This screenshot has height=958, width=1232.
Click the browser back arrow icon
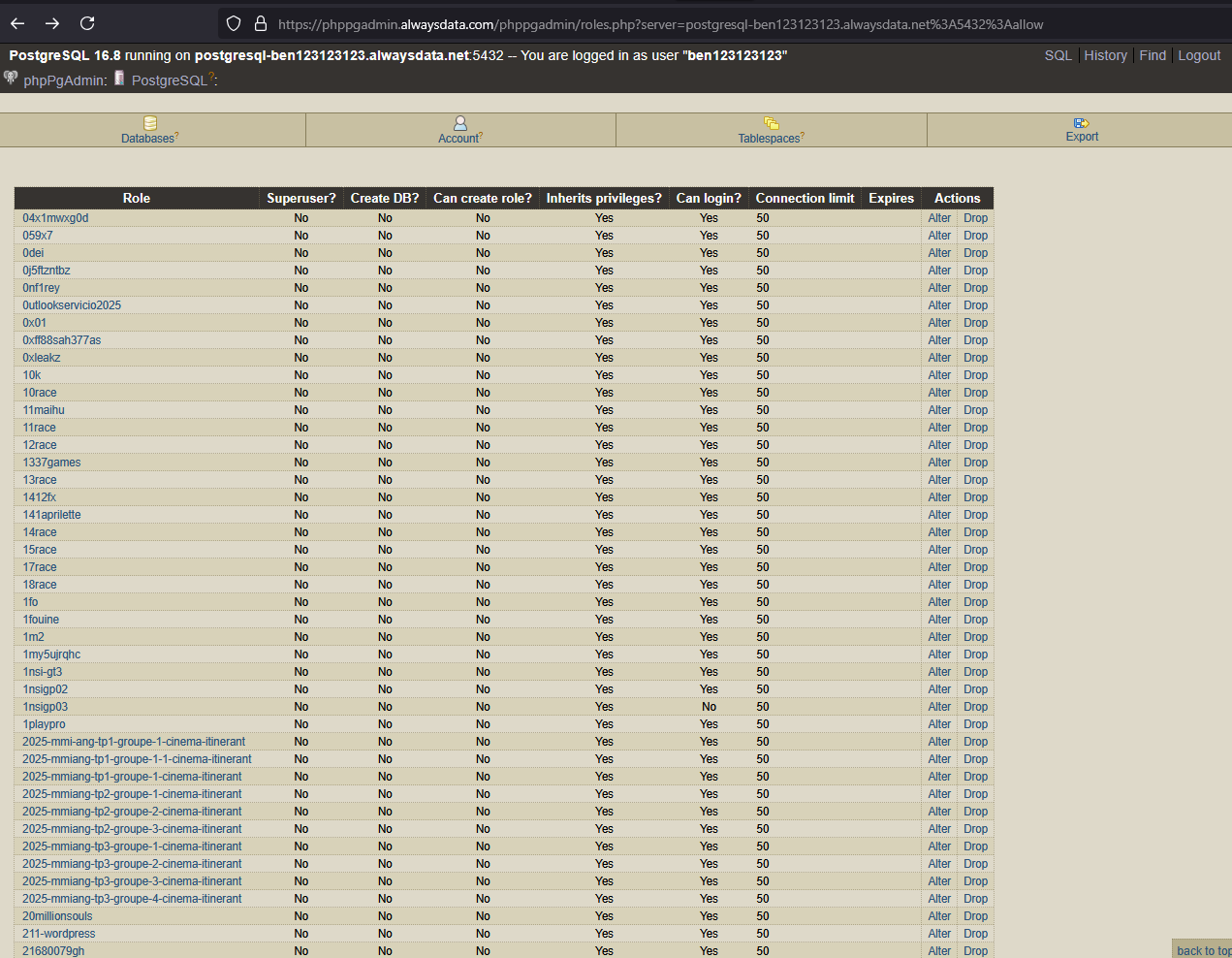pyautogui.click(x=17, y=23)
